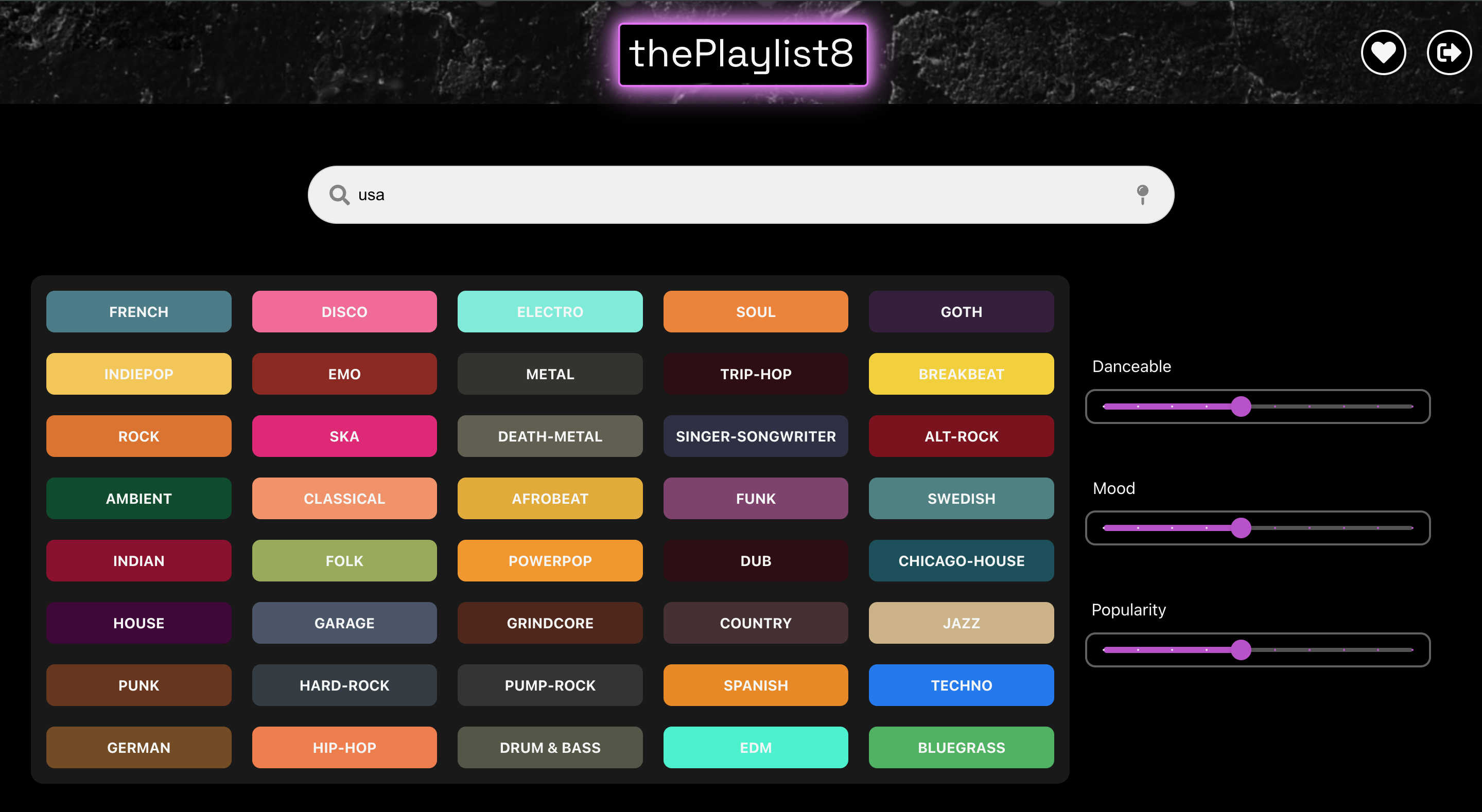Select the SINGER-SONGWRITER genre
Screen dimensions: 1482x812
click(x=755, y=436)
